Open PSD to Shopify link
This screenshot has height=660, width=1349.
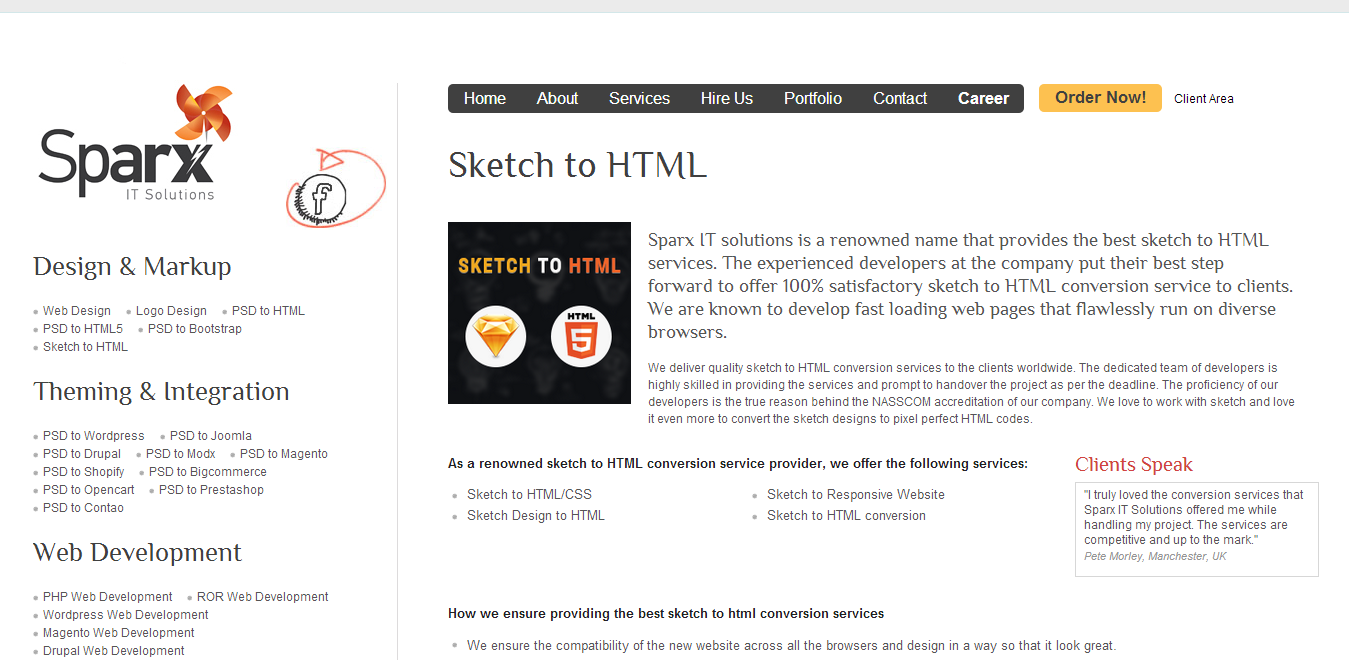(x=84, y=472)
